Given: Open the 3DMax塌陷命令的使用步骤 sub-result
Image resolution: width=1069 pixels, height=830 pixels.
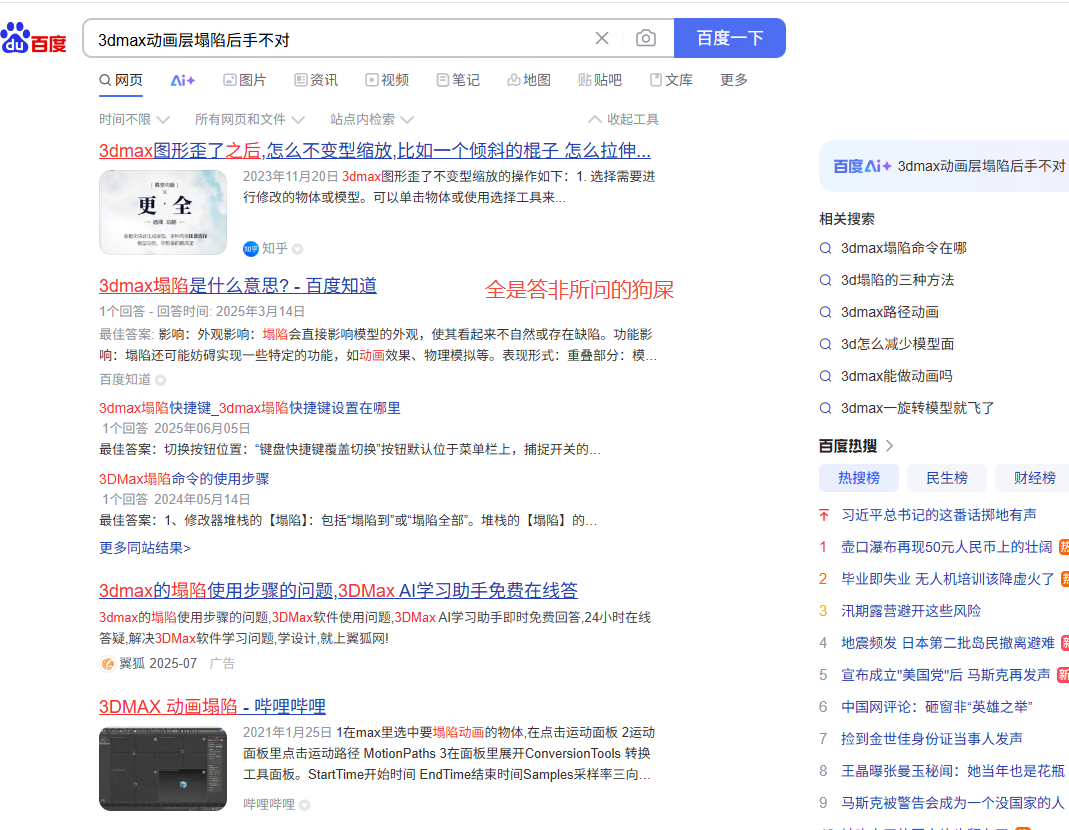Looking at the screenshot, I should (x=184, y=479).
